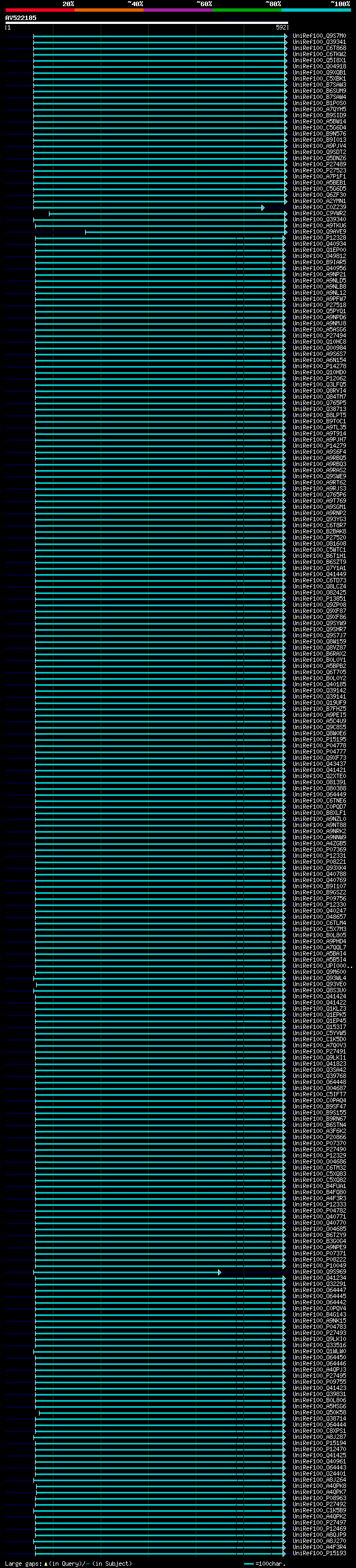
Task: Select the UniRef100_C5XBK1 label
Action: 319,78
